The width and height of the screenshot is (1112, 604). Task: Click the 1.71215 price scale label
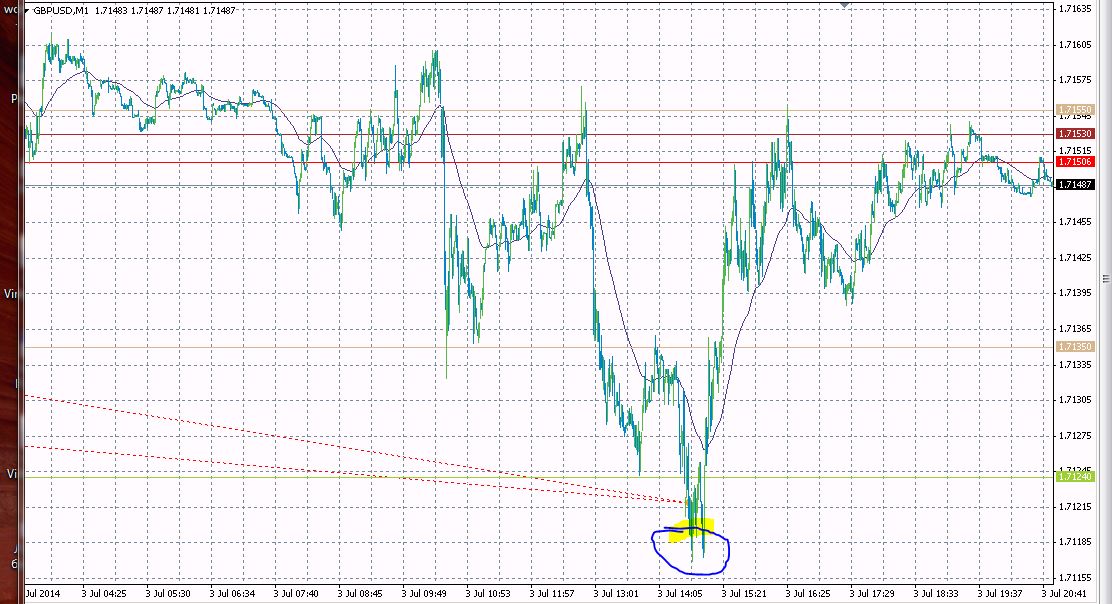[1075, 506]
